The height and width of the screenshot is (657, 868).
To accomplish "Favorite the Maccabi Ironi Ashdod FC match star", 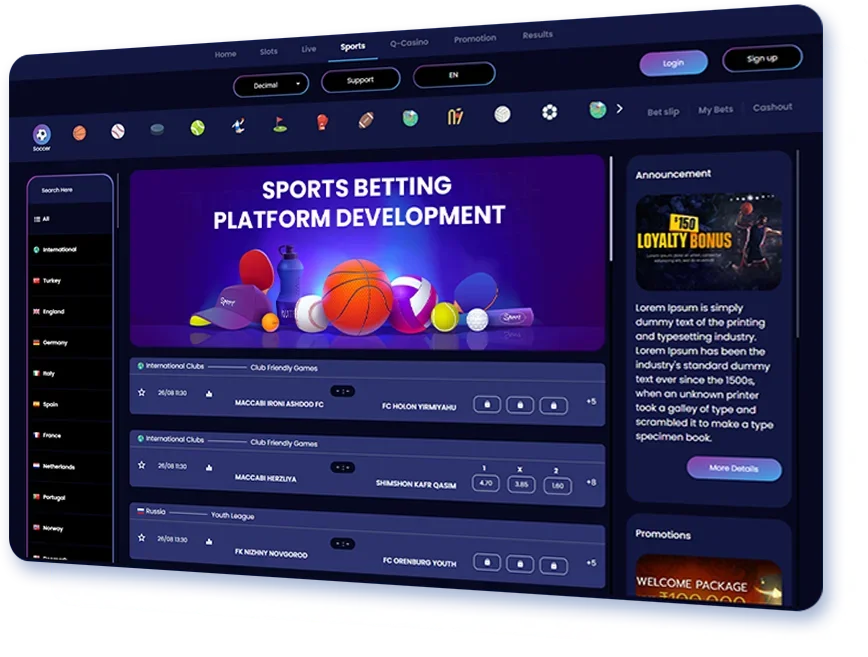I will pos(142,392).
